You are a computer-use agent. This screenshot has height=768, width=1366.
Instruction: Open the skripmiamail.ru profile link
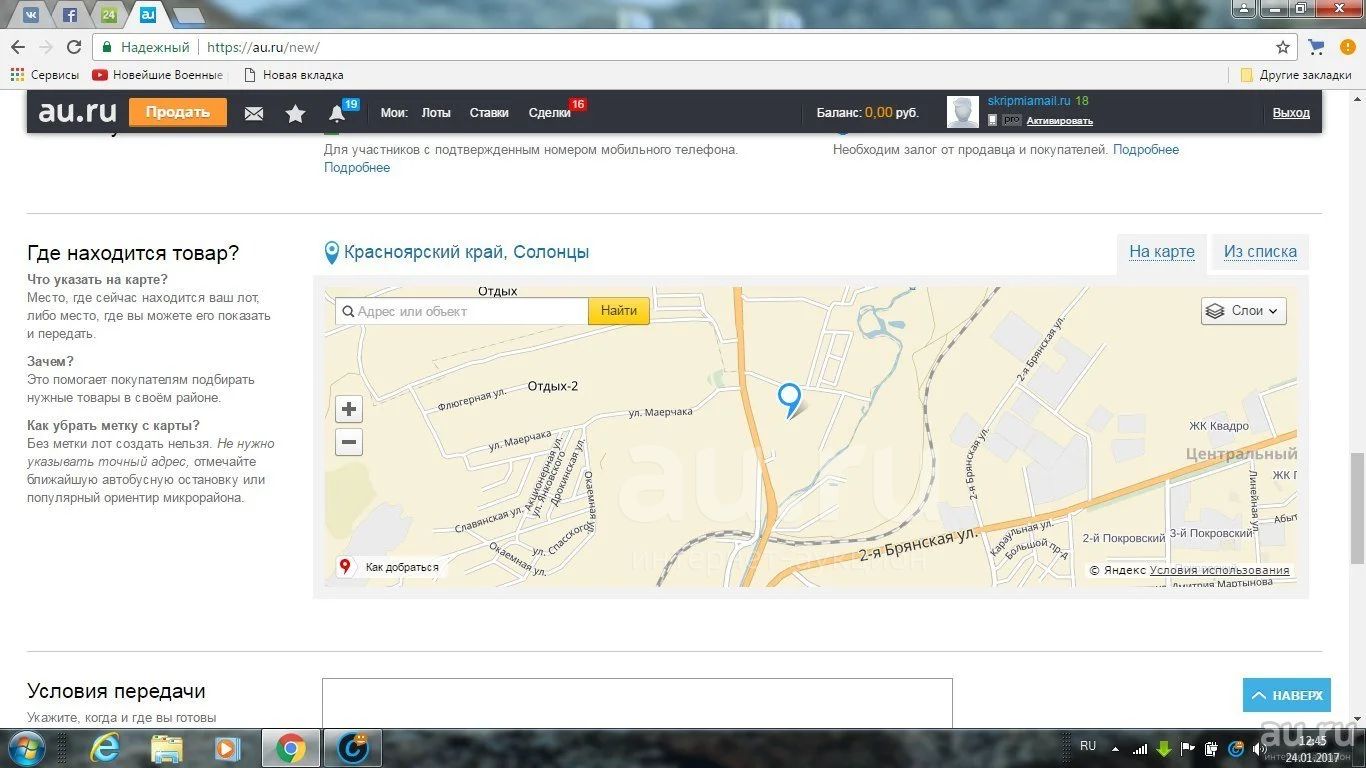[x=1029, y=101]
